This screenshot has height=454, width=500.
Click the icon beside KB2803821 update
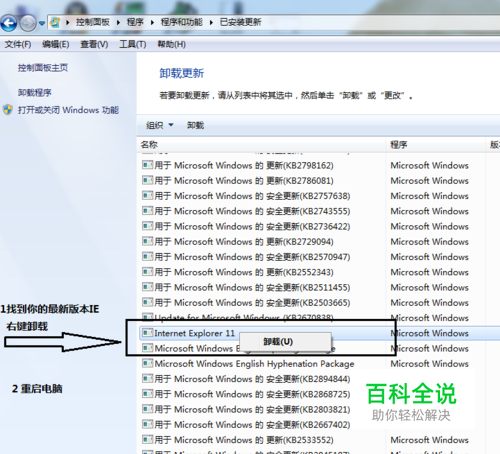(147, 409)
